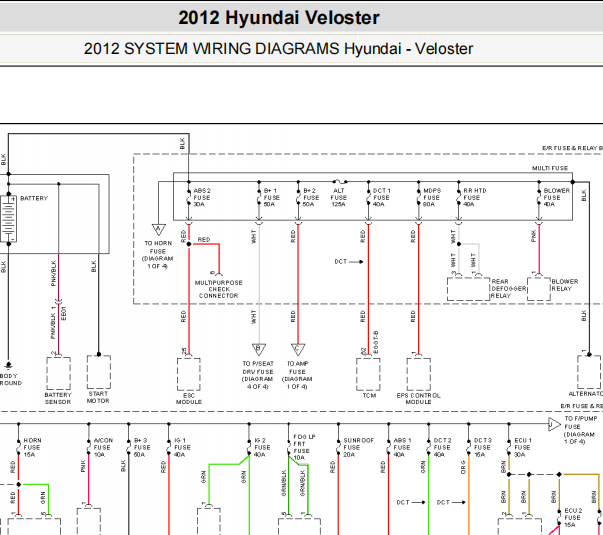
Task: Select the "TO AMP FUSE" reference text
Action: pos(297,375)
